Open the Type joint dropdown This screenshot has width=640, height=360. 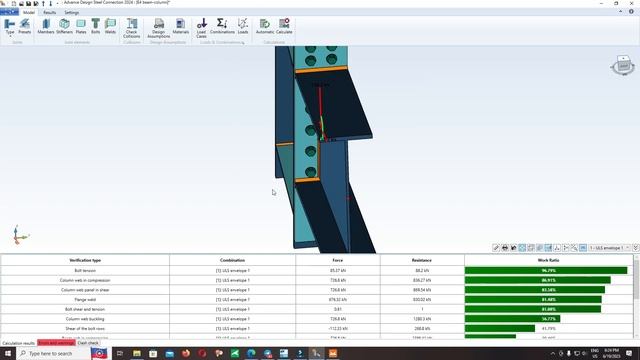pos(9,27)
